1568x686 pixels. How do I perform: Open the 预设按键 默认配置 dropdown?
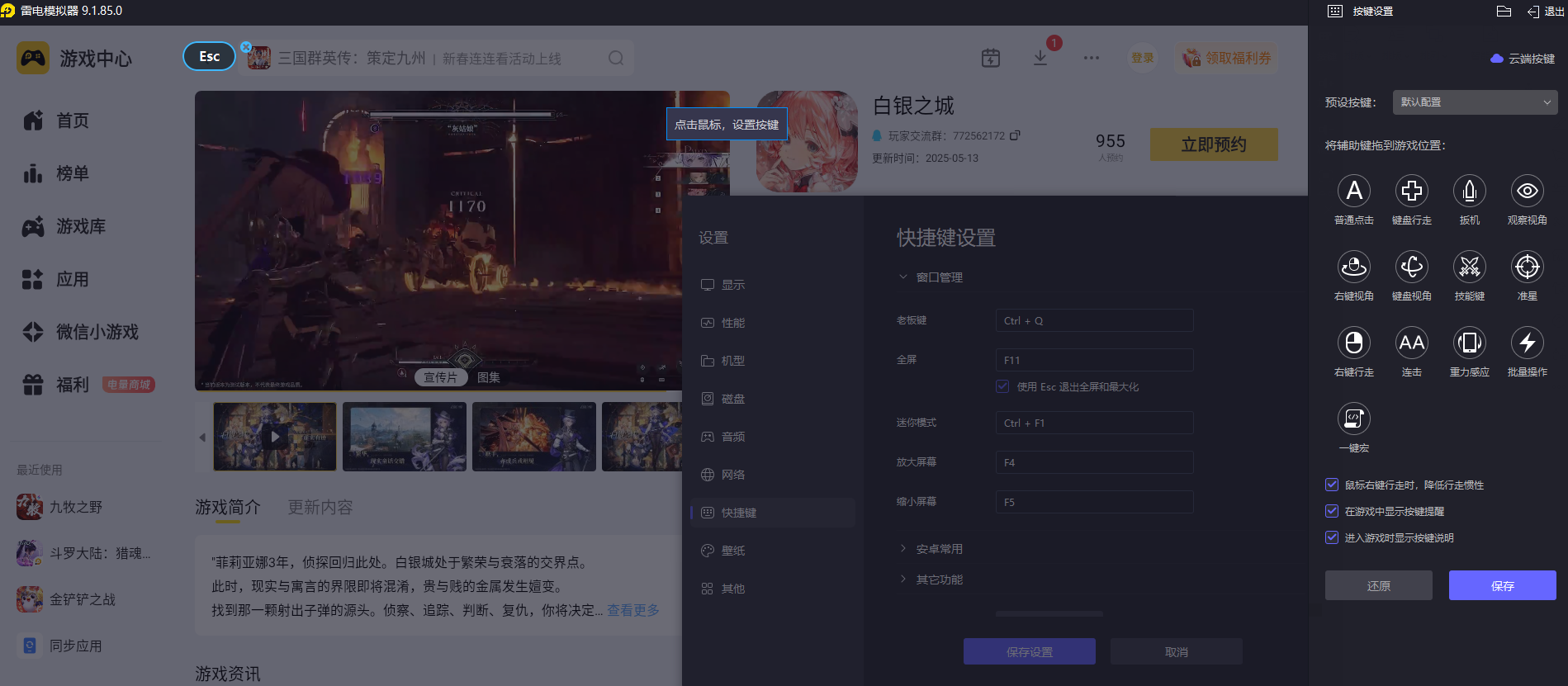(x=1475, y=102)
